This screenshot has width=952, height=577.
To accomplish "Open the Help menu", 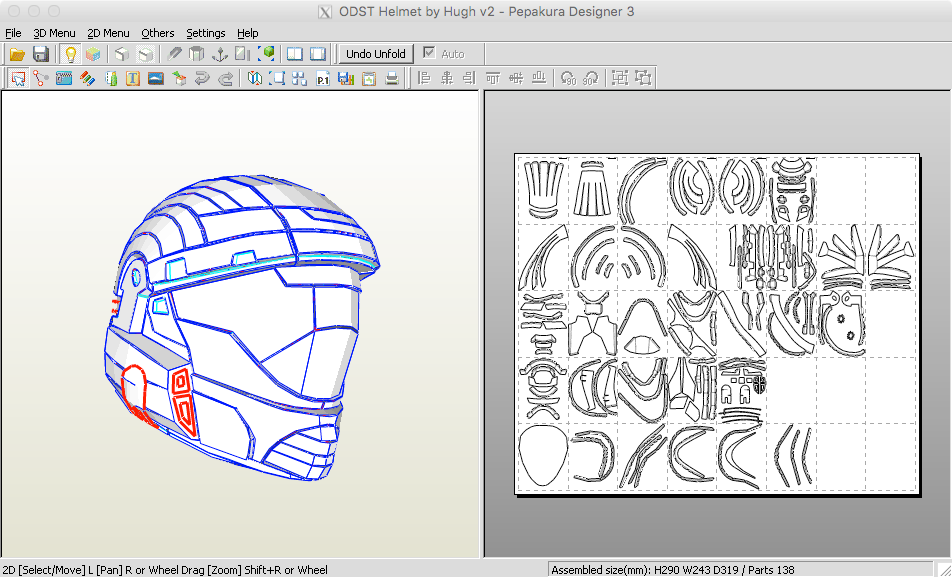I will point(248,33).
